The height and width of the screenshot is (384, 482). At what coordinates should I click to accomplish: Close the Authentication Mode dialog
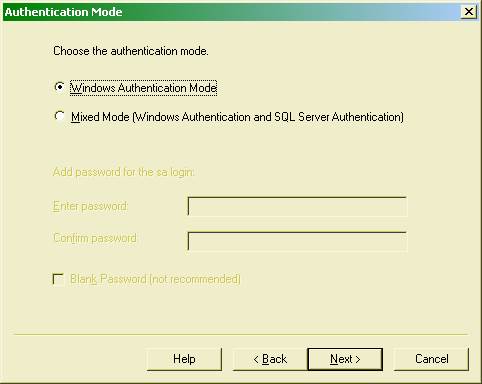coord(468,12)
